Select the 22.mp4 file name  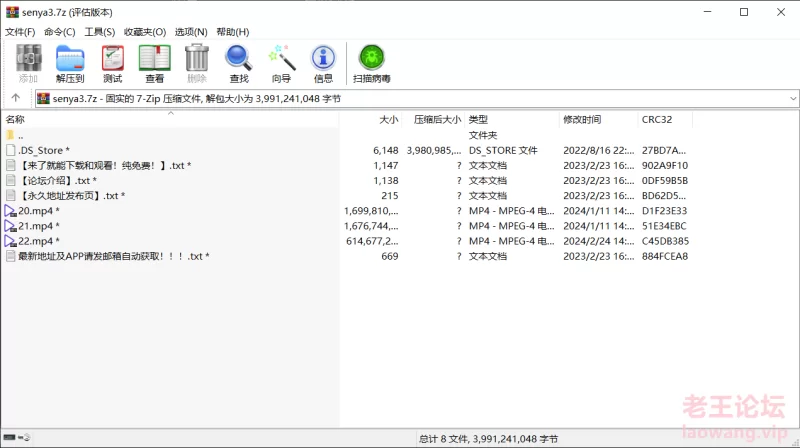39,241
